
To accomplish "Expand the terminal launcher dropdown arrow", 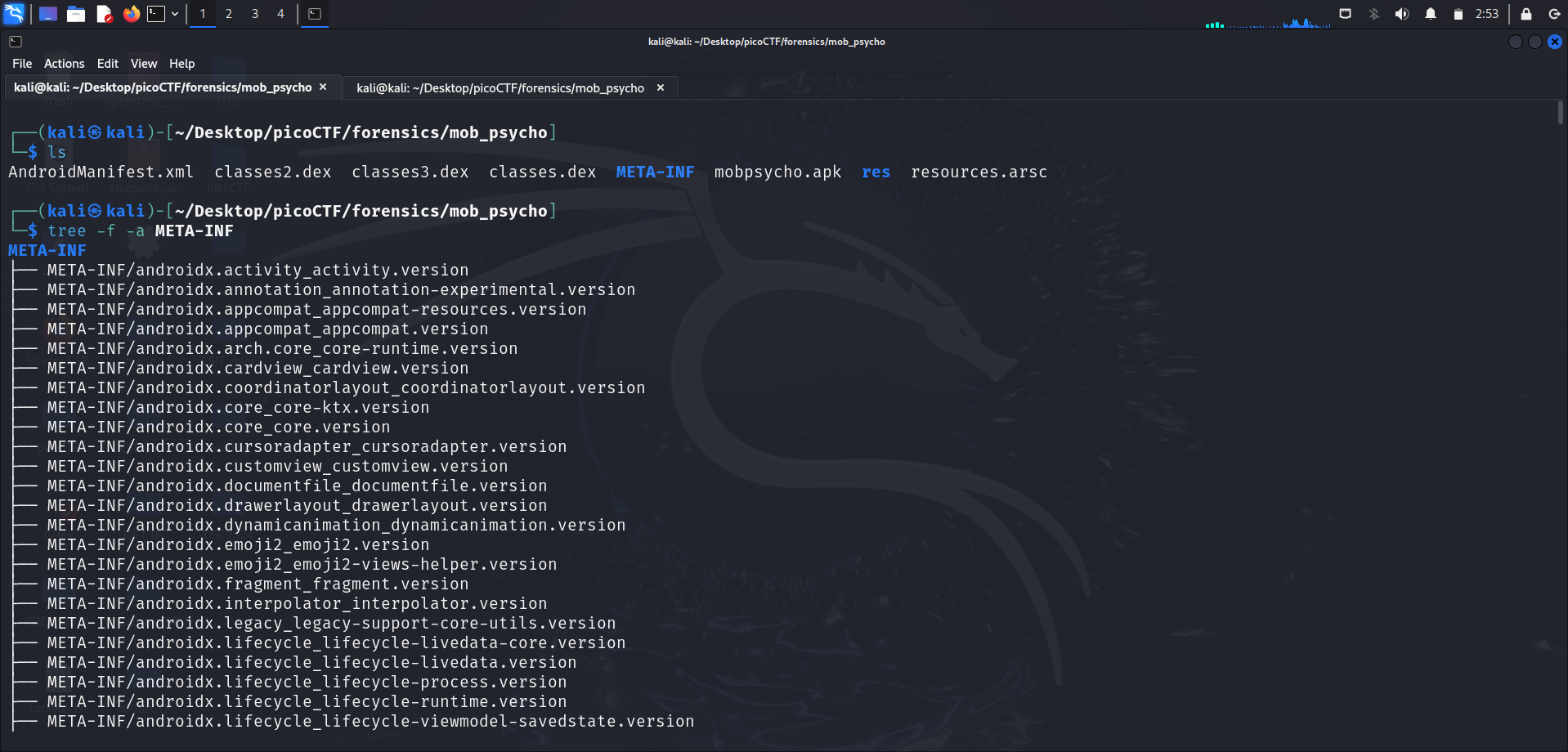I will click(175, 14).
